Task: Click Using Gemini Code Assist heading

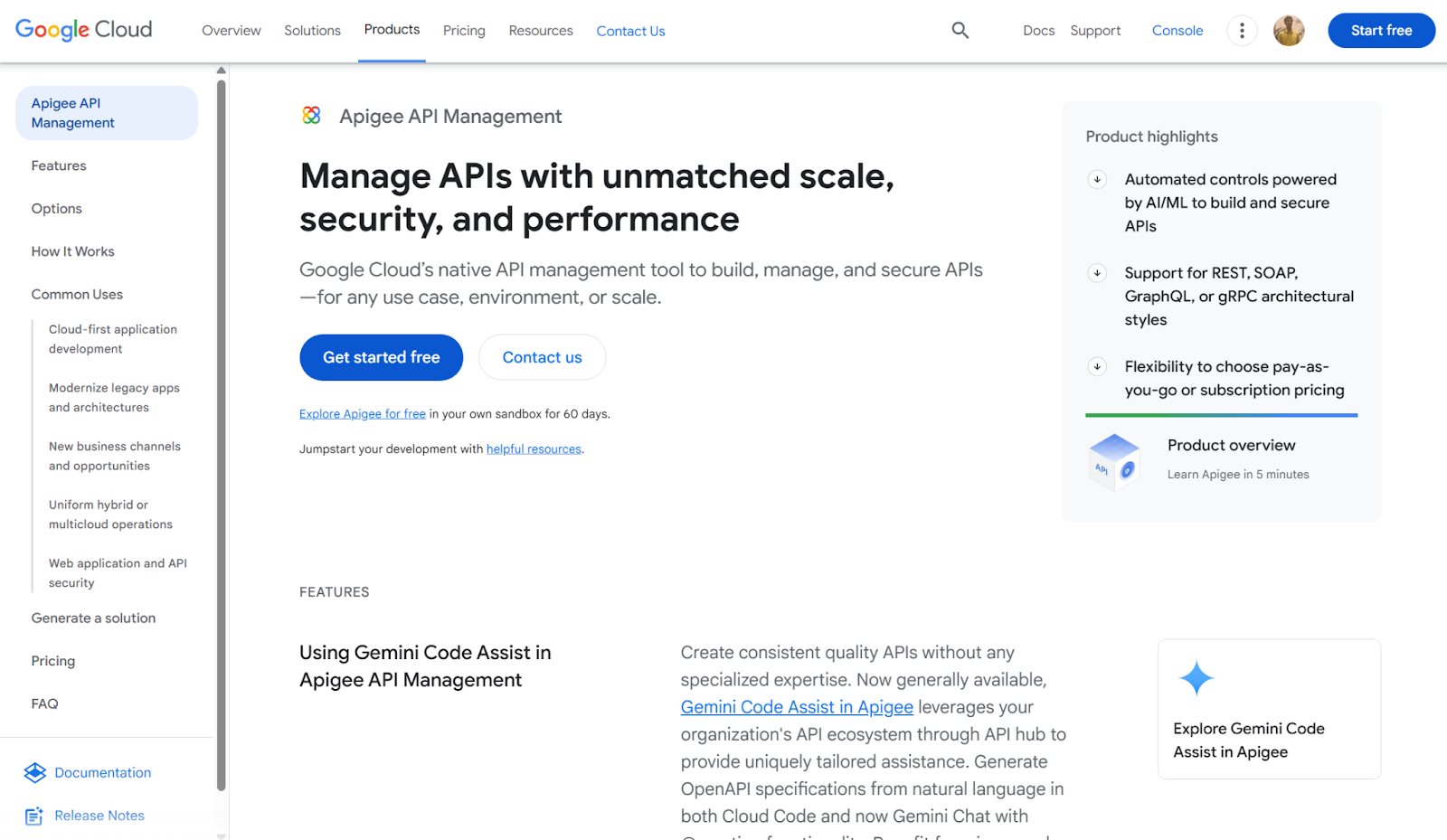Action: point(425,666)
